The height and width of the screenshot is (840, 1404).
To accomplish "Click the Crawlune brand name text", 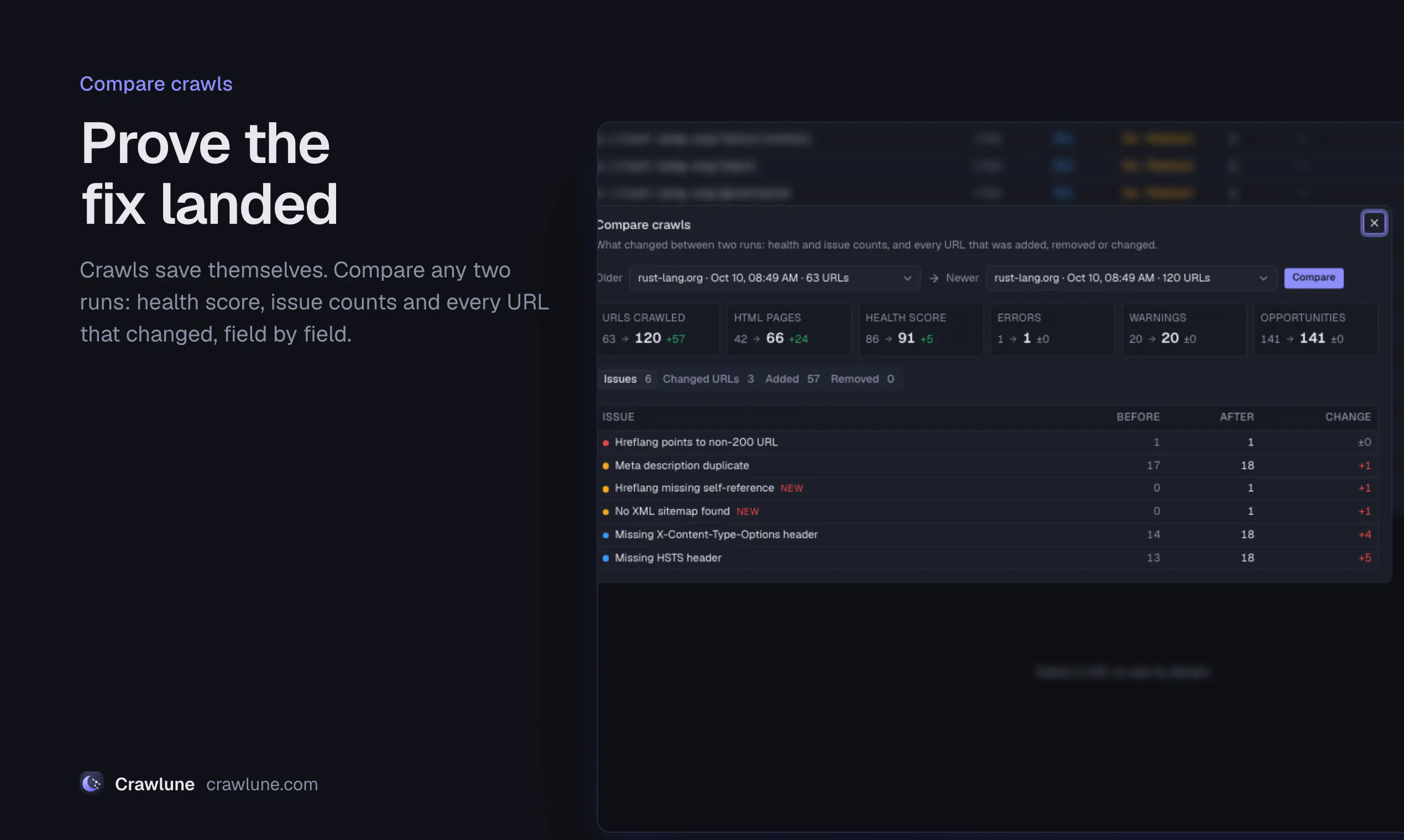I will (x=155, y=784).
